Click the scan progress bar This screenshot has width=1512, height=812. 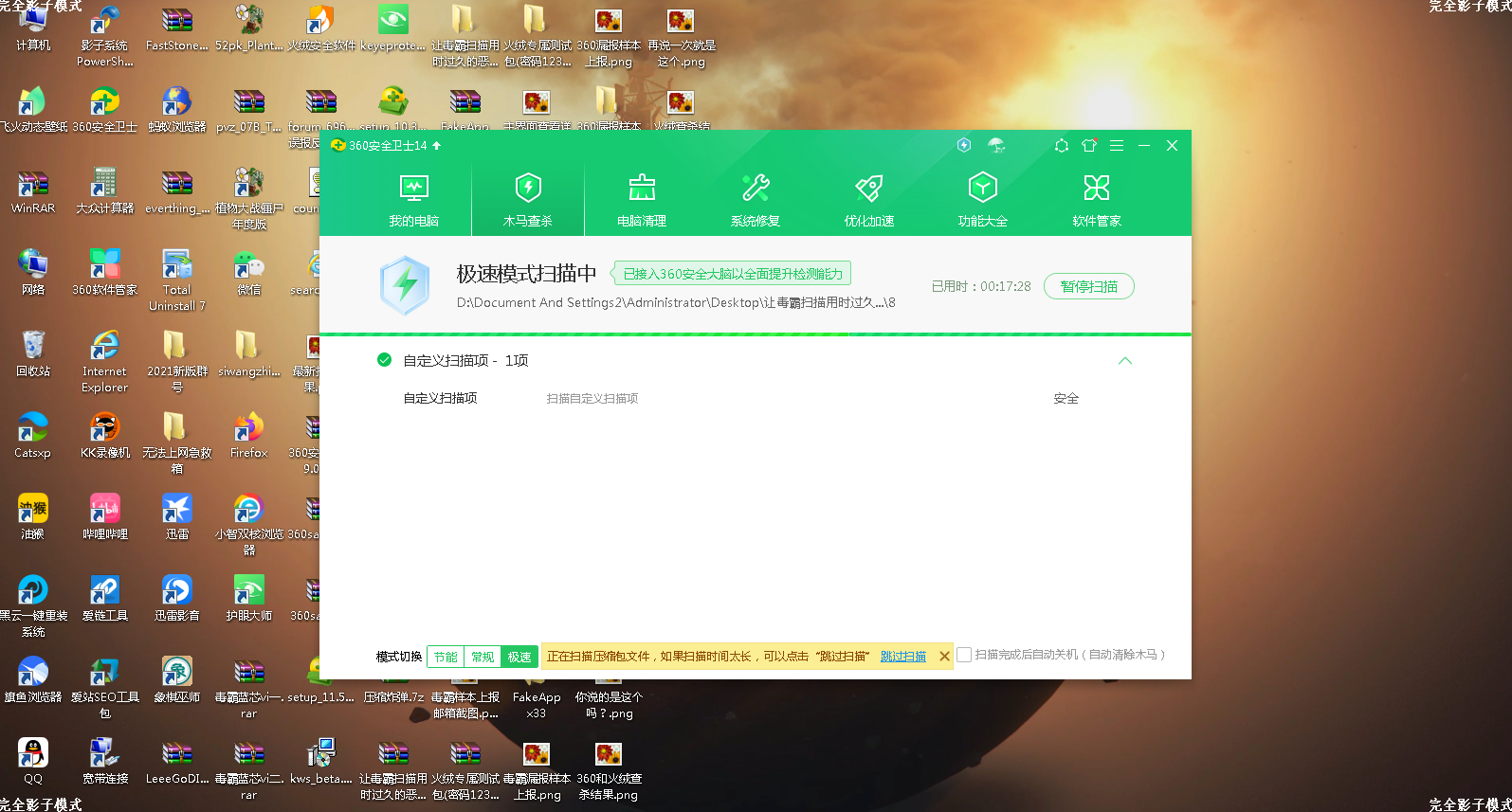756,334
